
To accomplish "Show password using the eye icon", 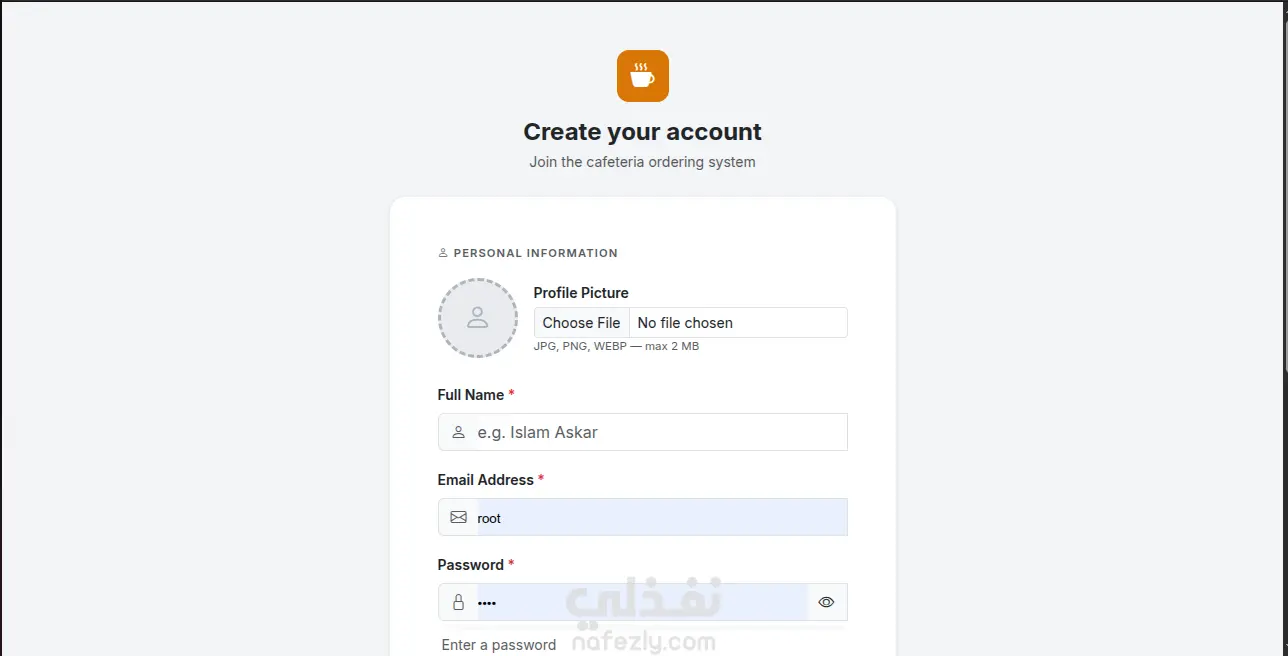I will 826,602.
